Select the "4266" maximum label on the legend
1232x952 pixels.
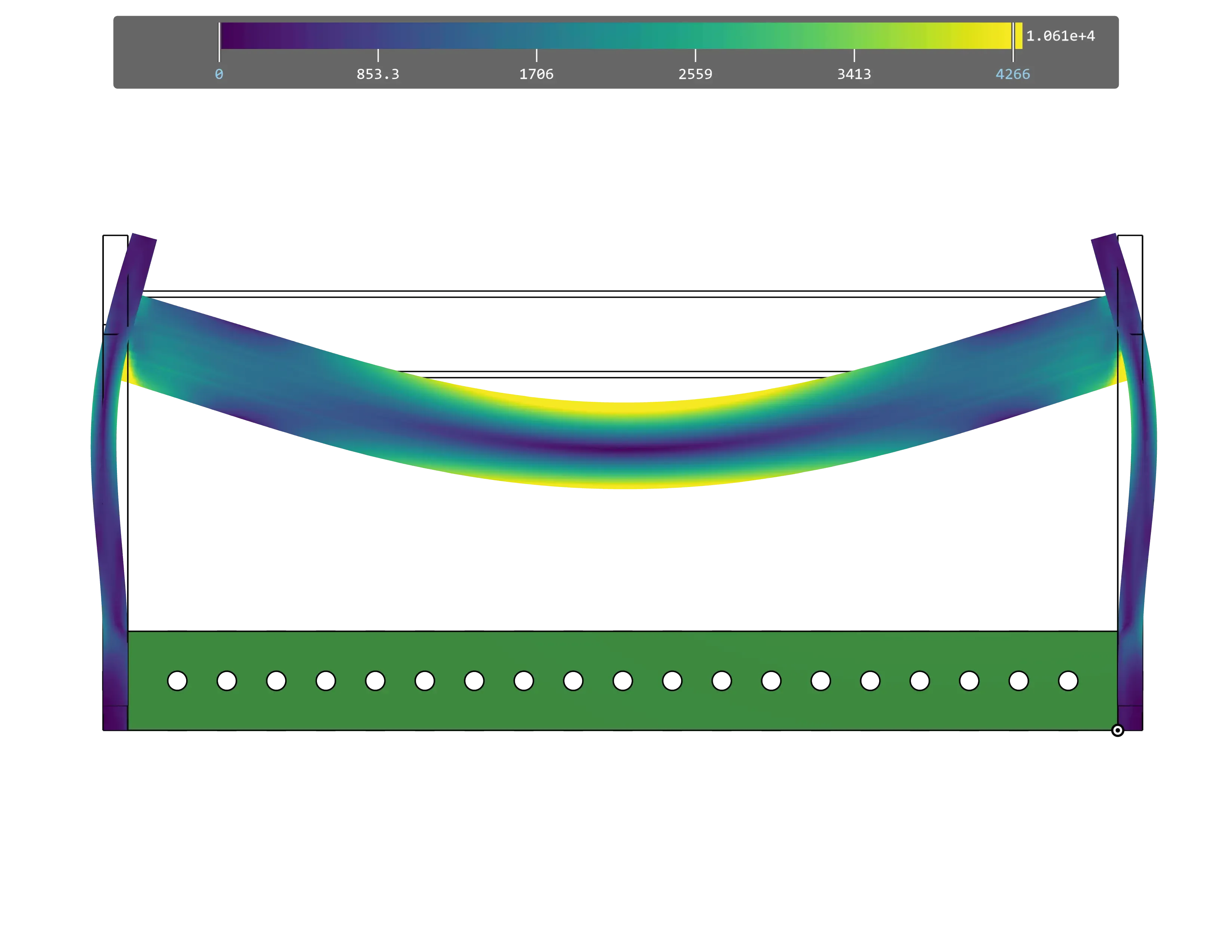pyautogui.click(x=1014, y=73)
